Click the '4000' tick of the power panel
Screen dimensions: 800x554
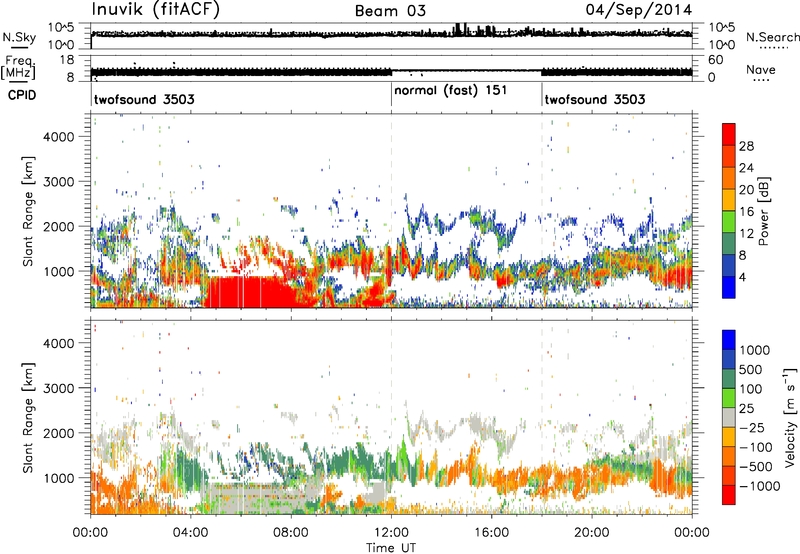(58, 137)
